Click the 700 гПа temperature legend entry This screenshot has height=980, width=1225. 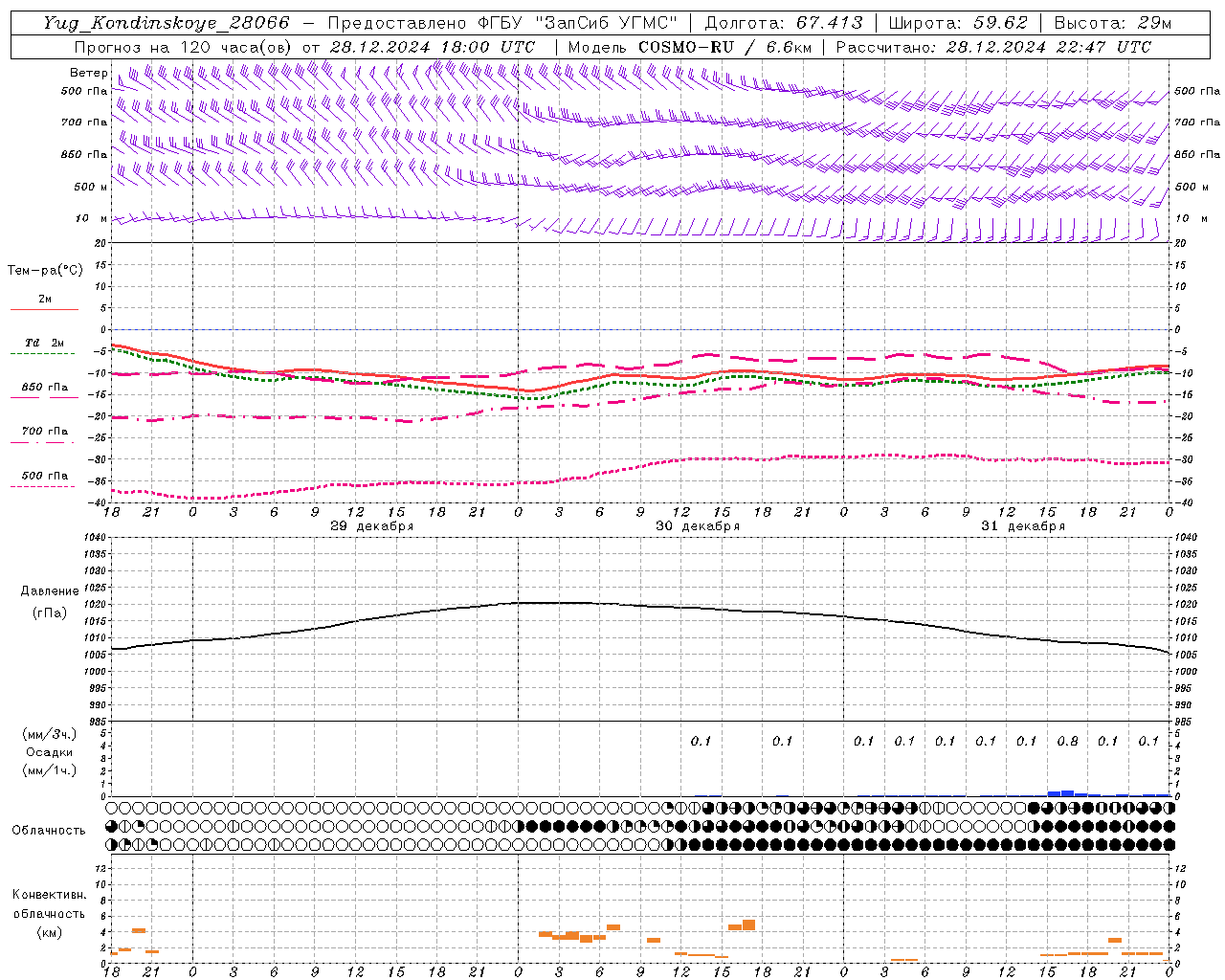coord(44,432)
